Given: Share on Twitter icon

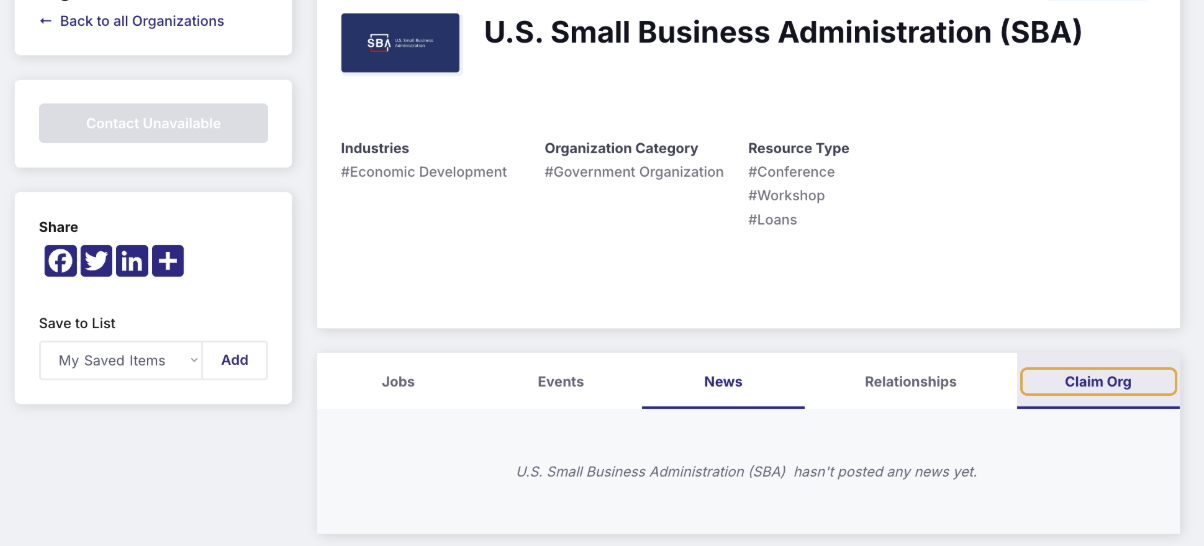Looking at the screenshot, I should (96, 261).
